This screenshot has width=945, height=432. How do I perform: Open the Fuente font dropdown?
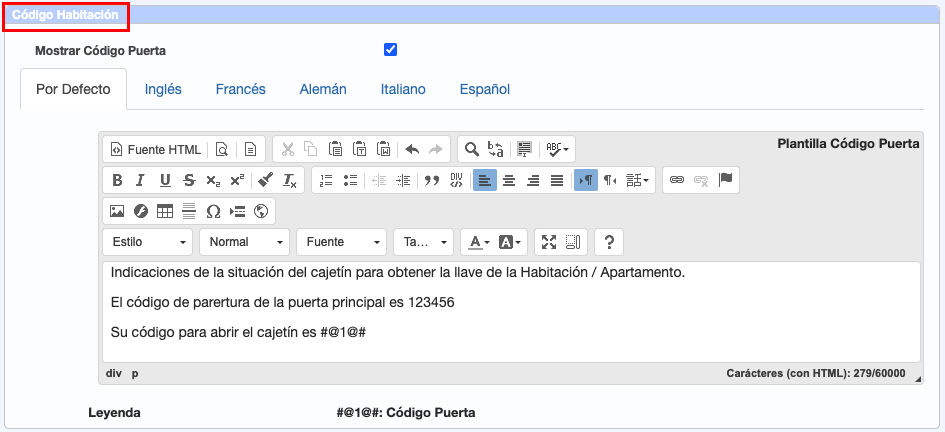(x=342, y=242)
